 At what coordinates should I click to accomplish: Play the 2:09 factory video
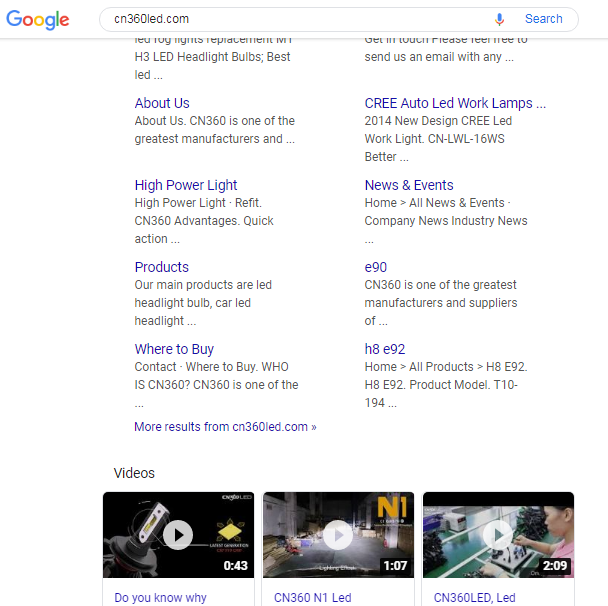coord(498,535)
